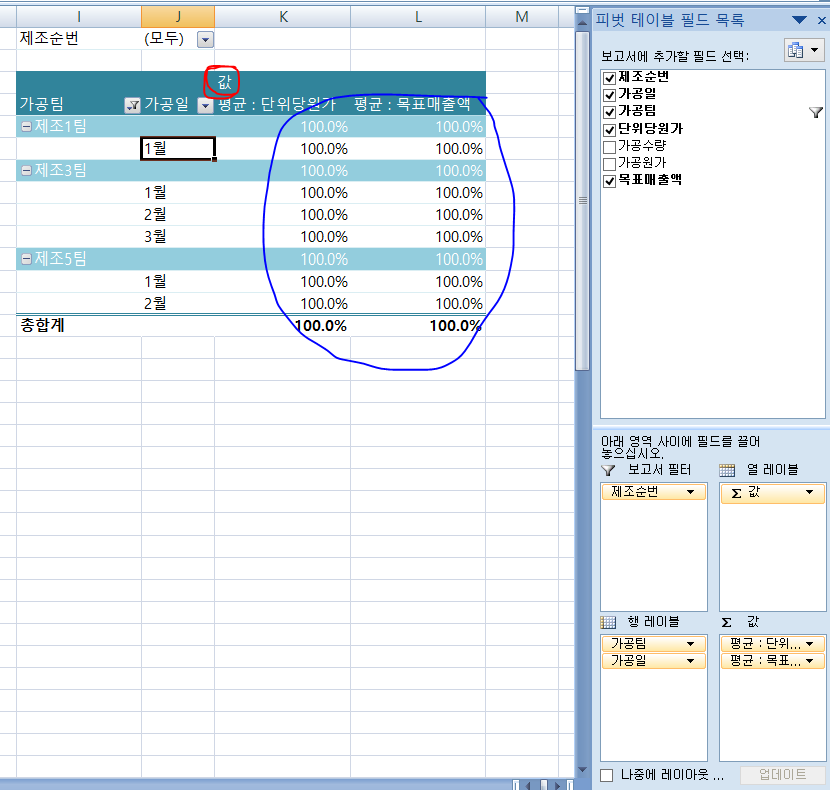Enable the 가공원가 field checkbox
The image size is (830, 790).
pyautogui.click(x=609, y=163)
